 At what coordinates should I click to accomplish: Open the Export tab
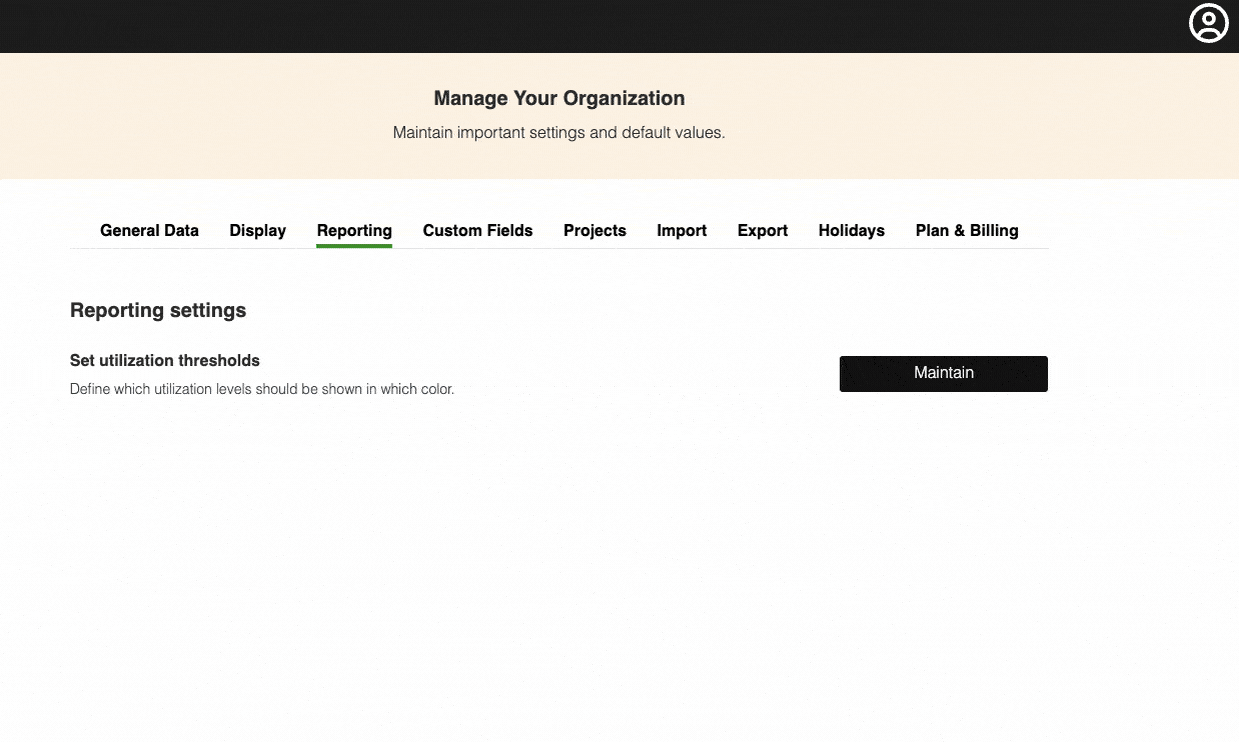(x=762, y=231)
